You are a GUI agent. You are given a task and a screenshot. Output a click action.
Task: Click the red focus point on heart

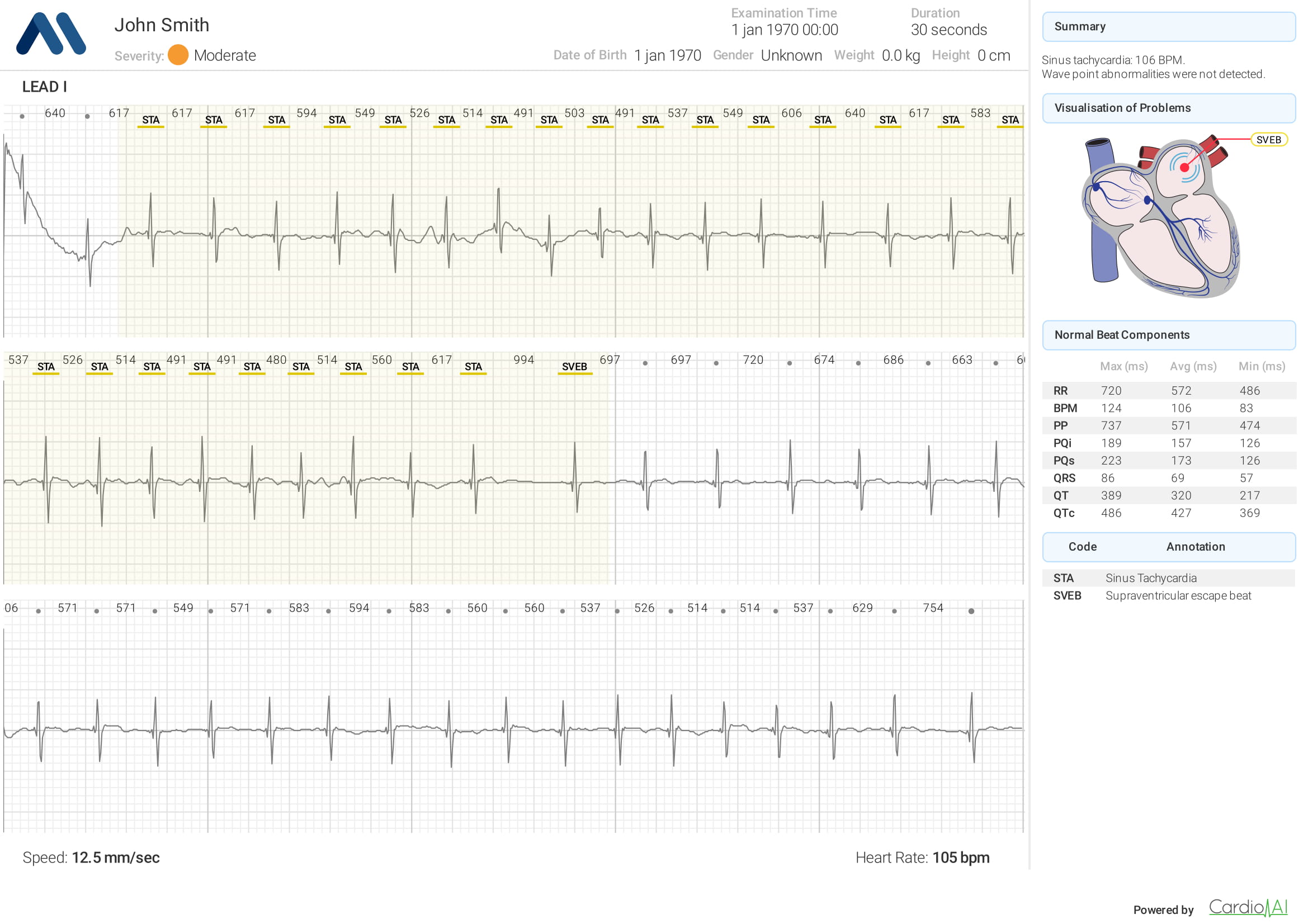click(1184, 167)
